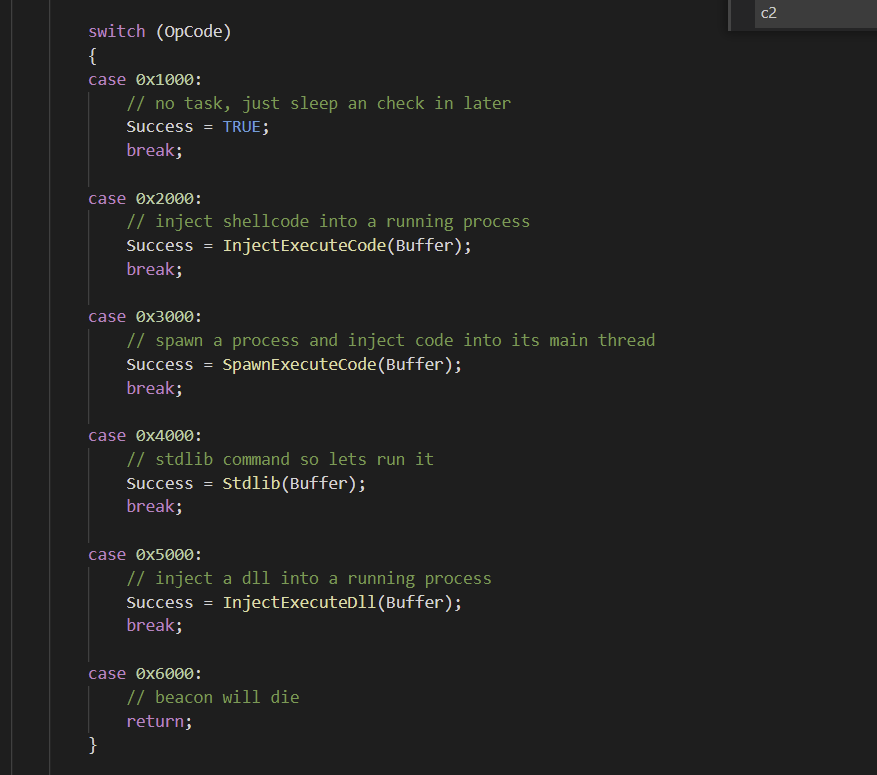Screen dimensions: 877x775
Task: Click the "0x2000" case value
Action: (x=165, y=199)
